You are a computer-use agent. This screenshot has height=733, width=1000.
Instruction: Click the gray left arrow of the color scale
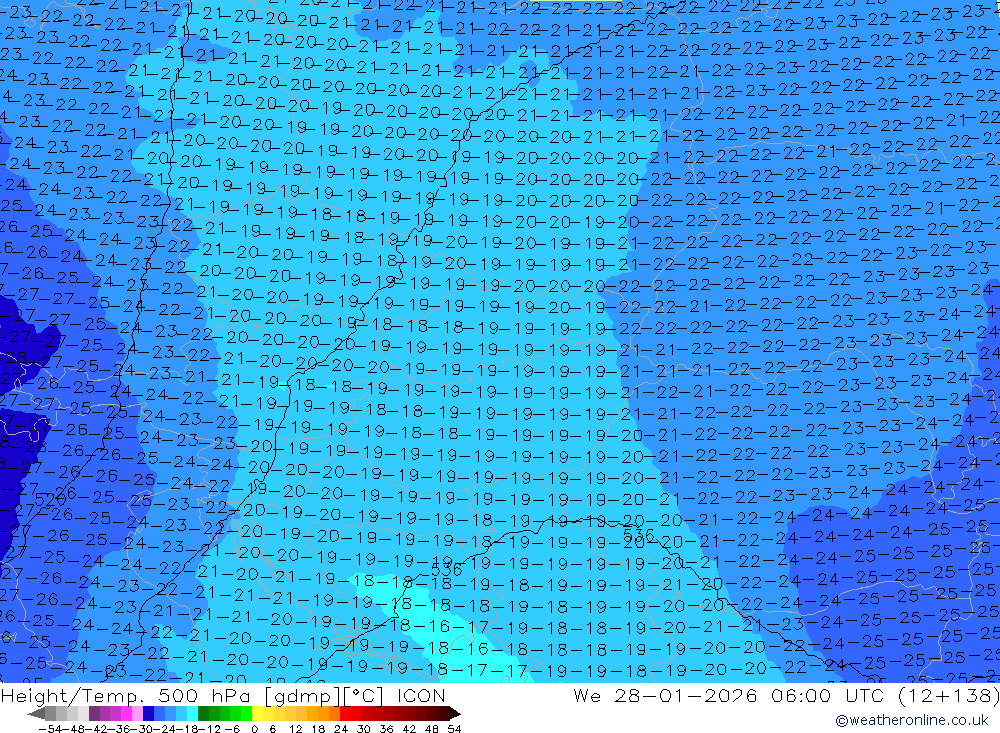(x=36, y=713)
